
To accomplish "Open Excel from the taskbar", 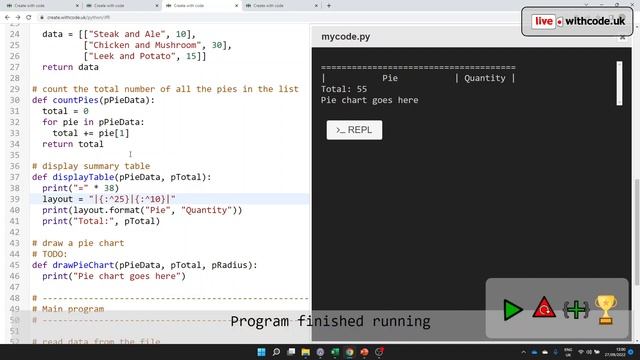I will [335, 352].
